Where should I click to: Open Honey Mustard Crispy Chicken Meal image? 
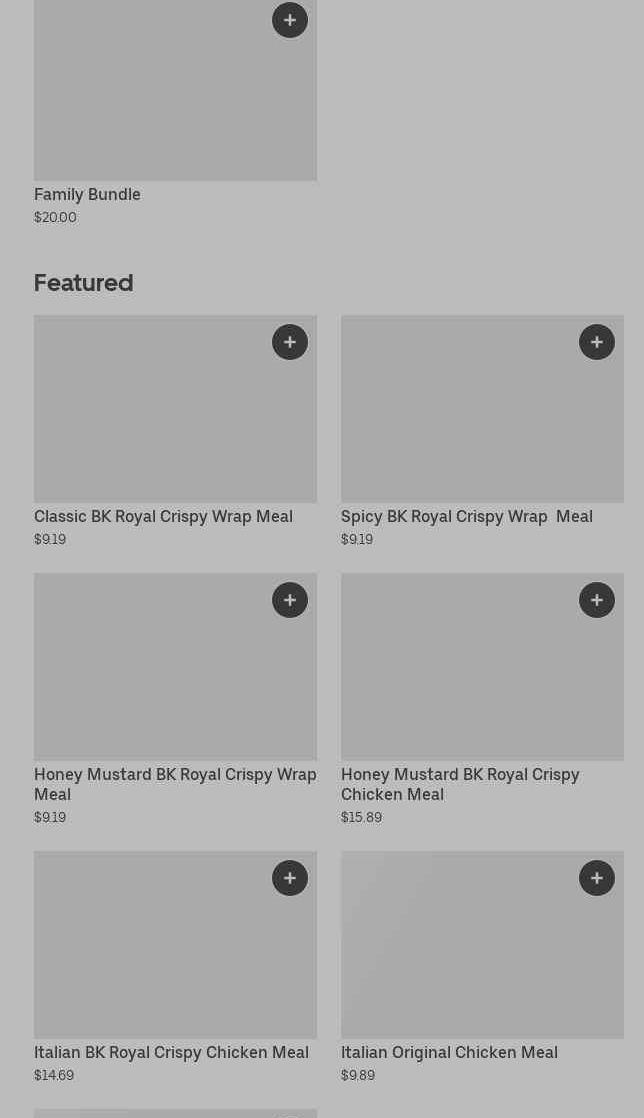(482, 667)
